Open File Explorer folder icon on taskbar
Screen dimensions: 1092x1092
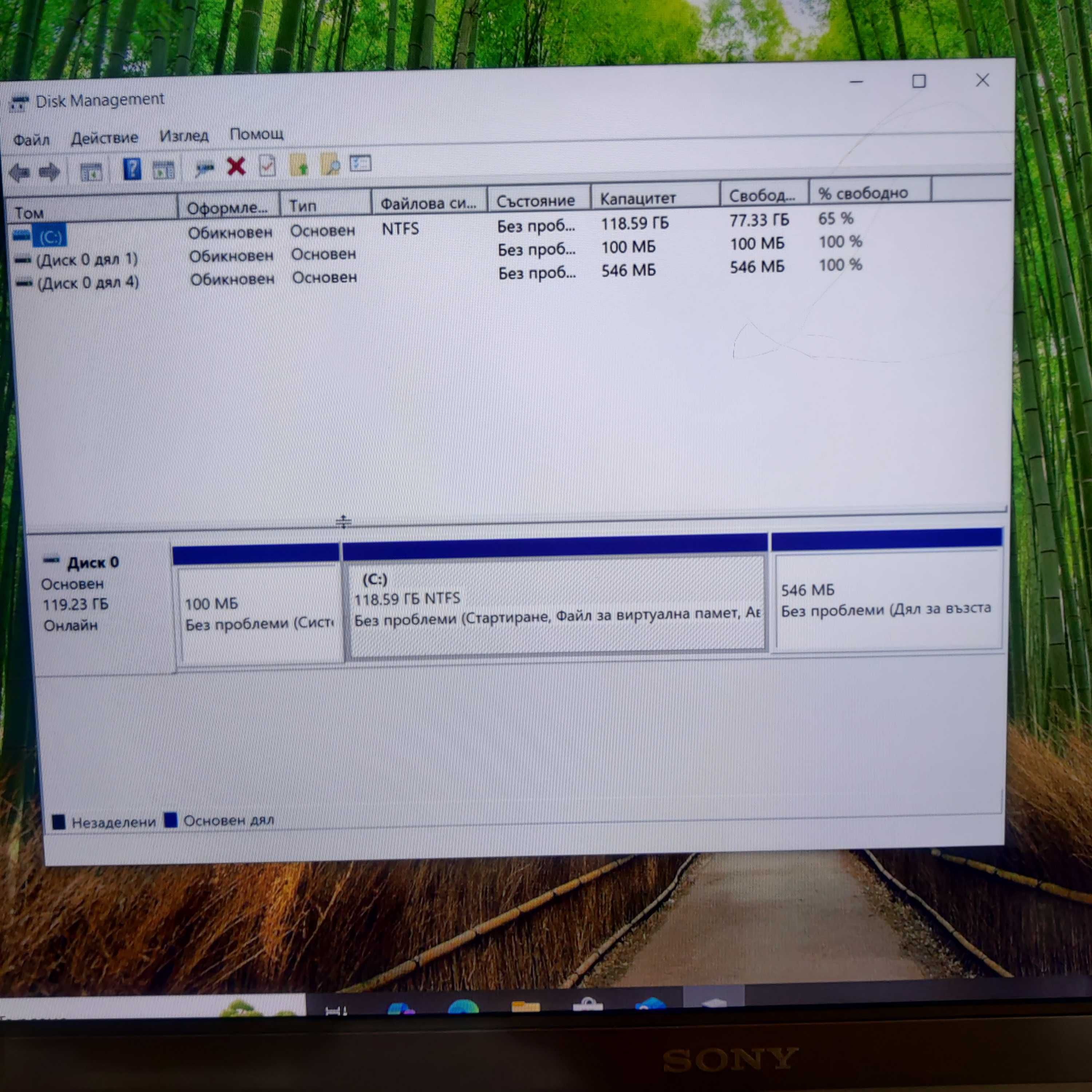point(526,1007)
